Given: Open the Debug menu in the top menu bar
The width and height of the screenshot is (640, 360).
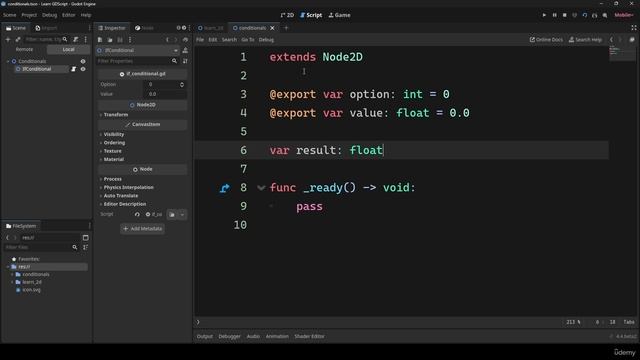Looking at the screenshot, I should click(49, 15).
